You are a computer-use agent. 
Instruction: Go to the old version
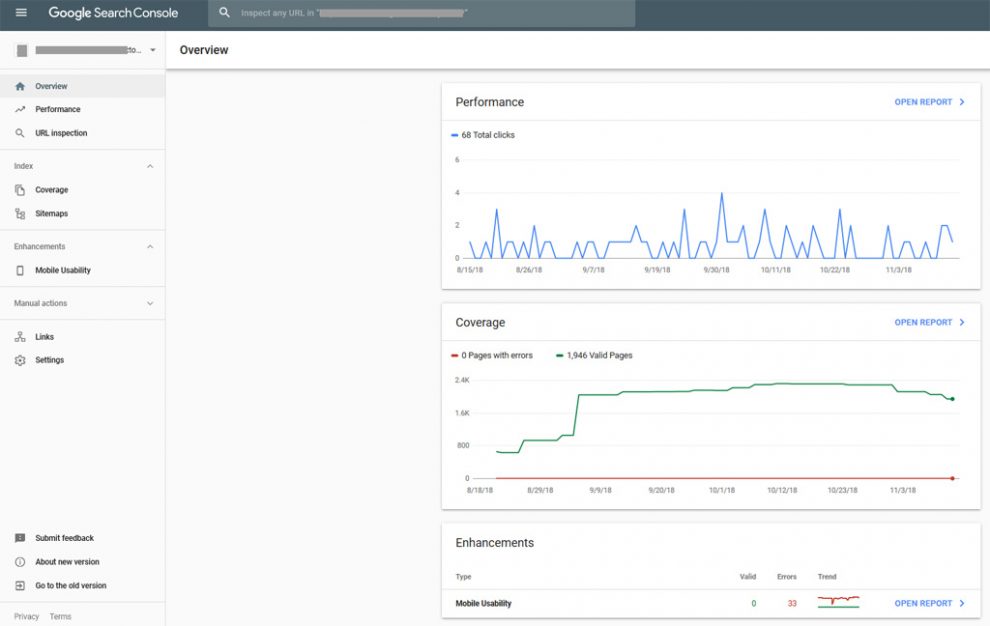pyautogui.click(x=70, y=585)
